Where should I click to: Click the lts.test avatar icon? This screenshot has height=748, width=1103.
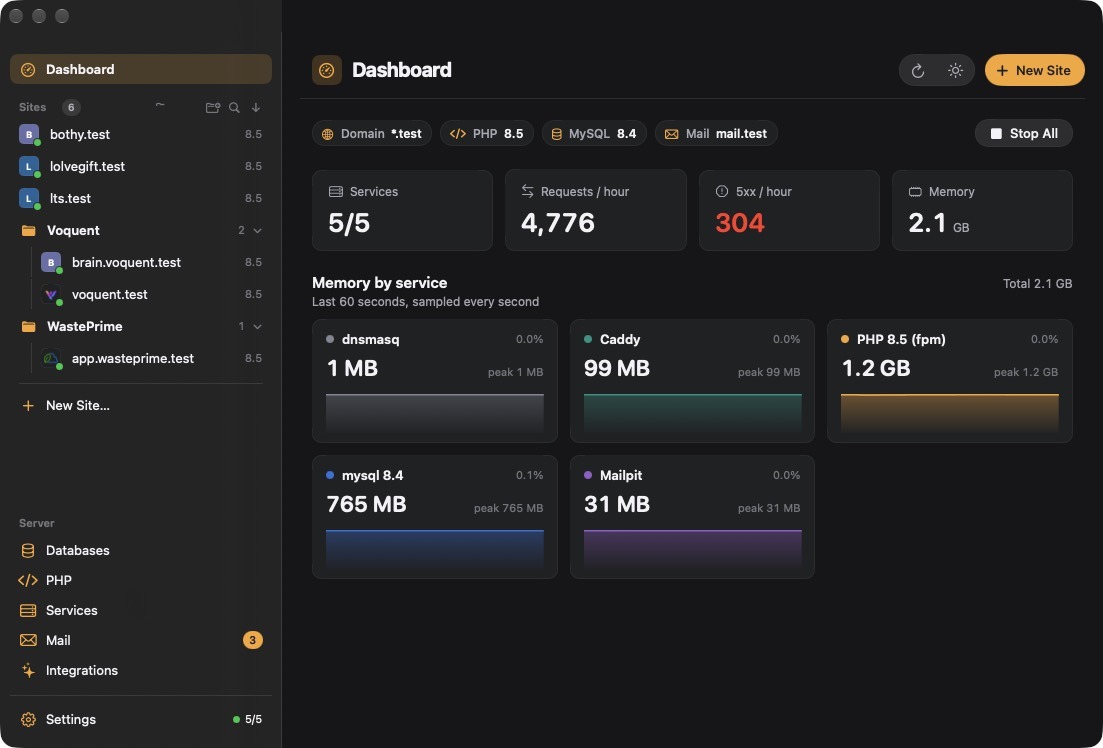[x=29, y=198]
